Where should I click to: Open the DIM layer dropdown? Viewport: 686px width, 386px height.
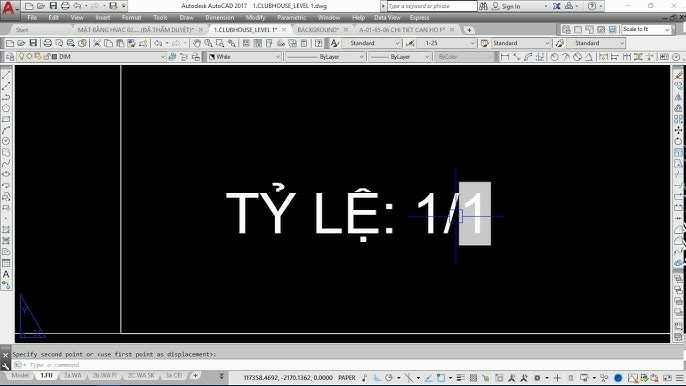coord(162,57)
